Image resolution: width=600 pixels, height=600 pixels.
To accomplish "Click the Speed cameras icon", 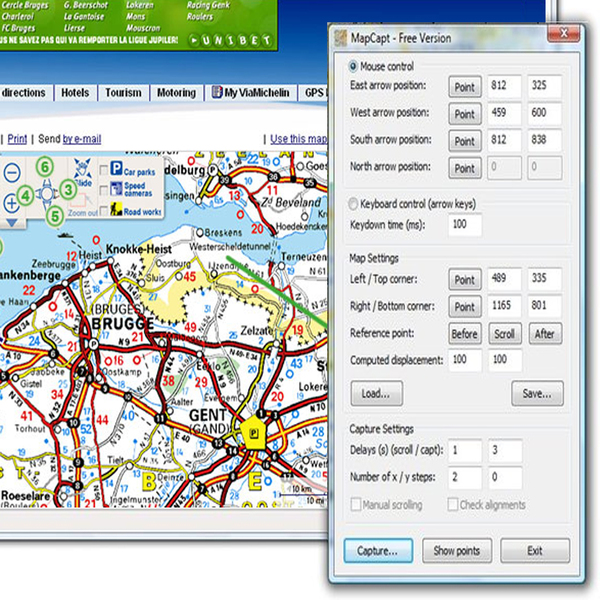I will tap(116, 189).
